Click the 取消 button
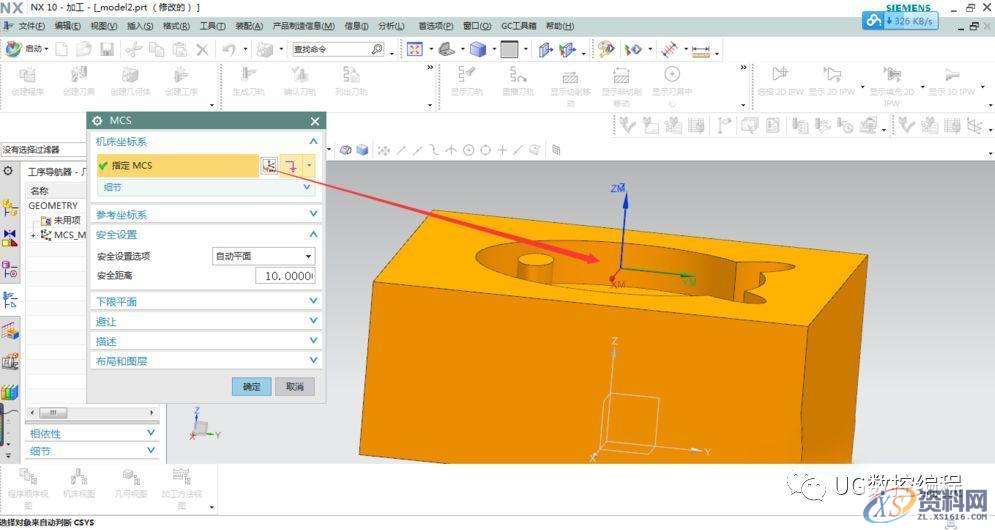The height and width of the screenshot is (530, 995). click(x=294, y=386)
